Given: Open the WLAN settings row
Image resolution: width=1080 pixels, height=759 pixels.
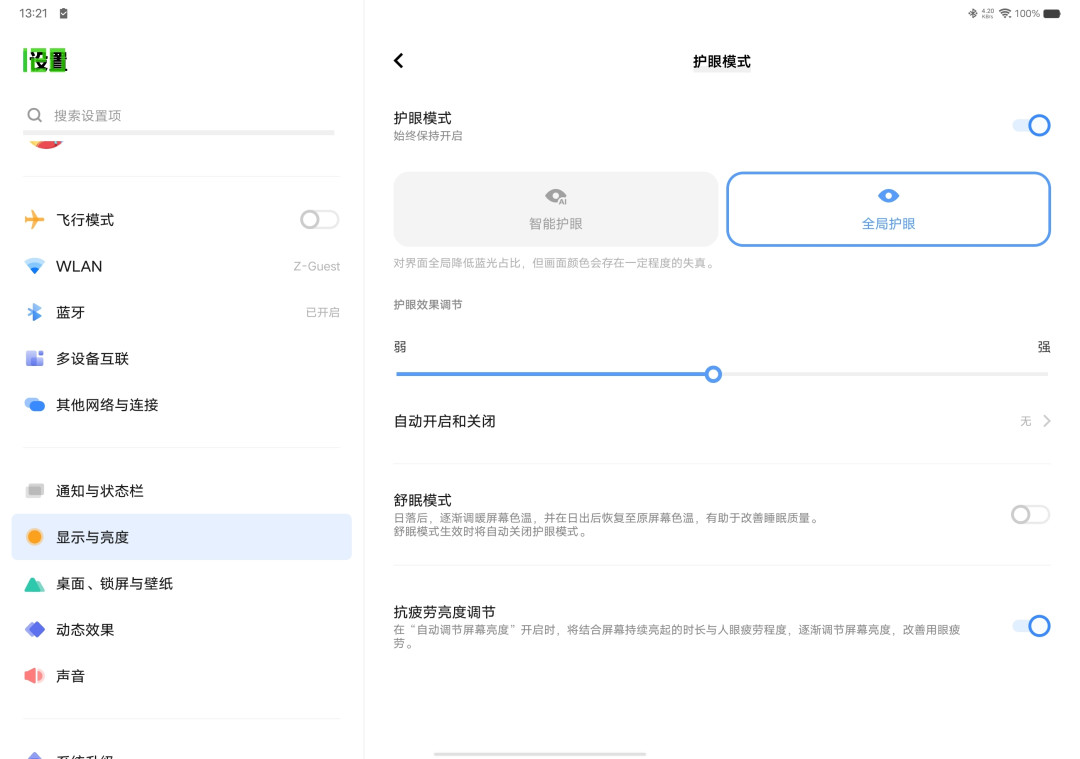Looking at the screenshot, I should point(182,266).
